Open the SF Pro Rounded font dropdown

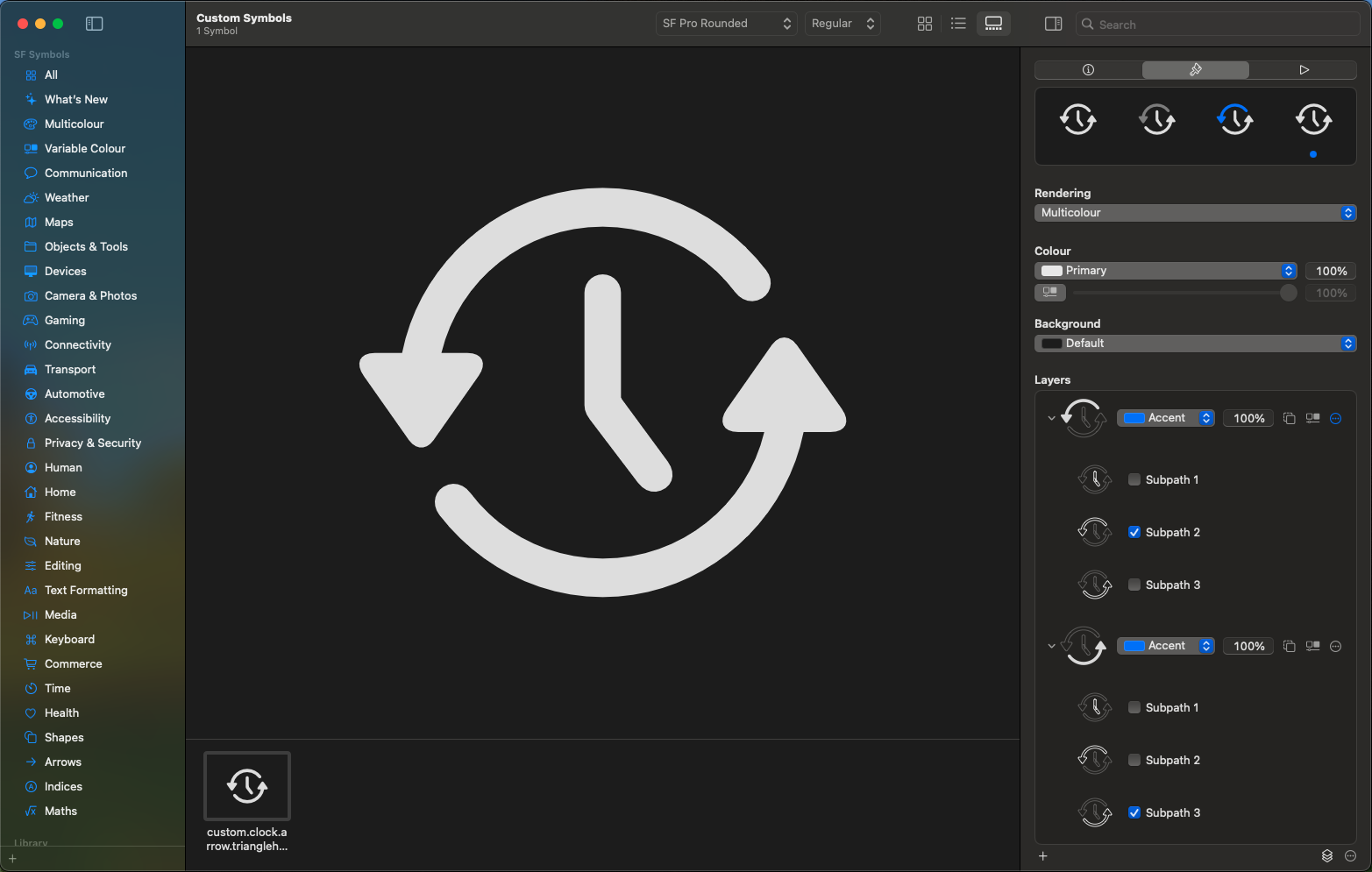pyautogui.click(x=726, y=24)
